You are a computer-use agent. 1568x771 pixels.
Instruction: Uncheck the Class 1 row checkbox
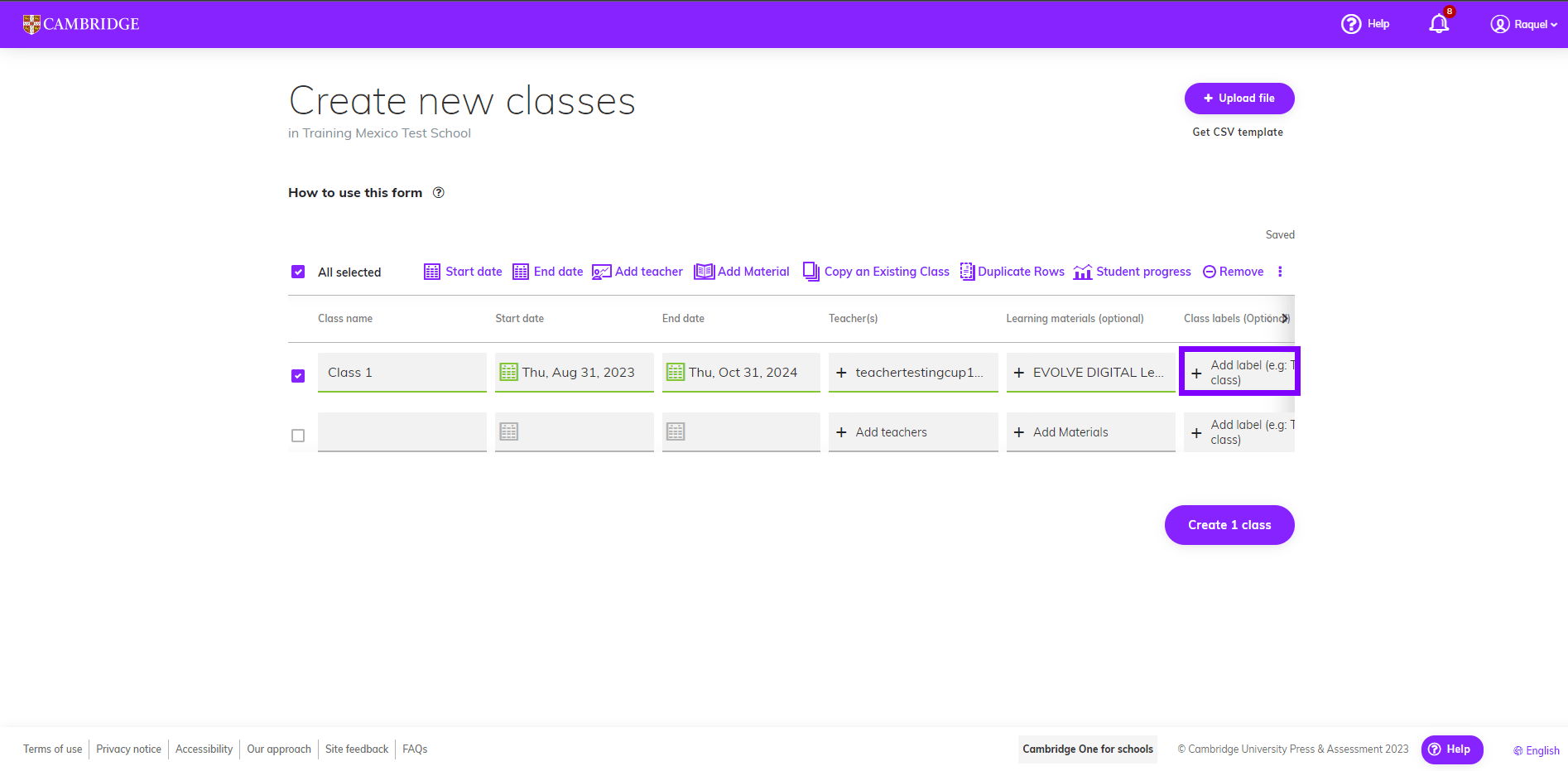(297, 375)
